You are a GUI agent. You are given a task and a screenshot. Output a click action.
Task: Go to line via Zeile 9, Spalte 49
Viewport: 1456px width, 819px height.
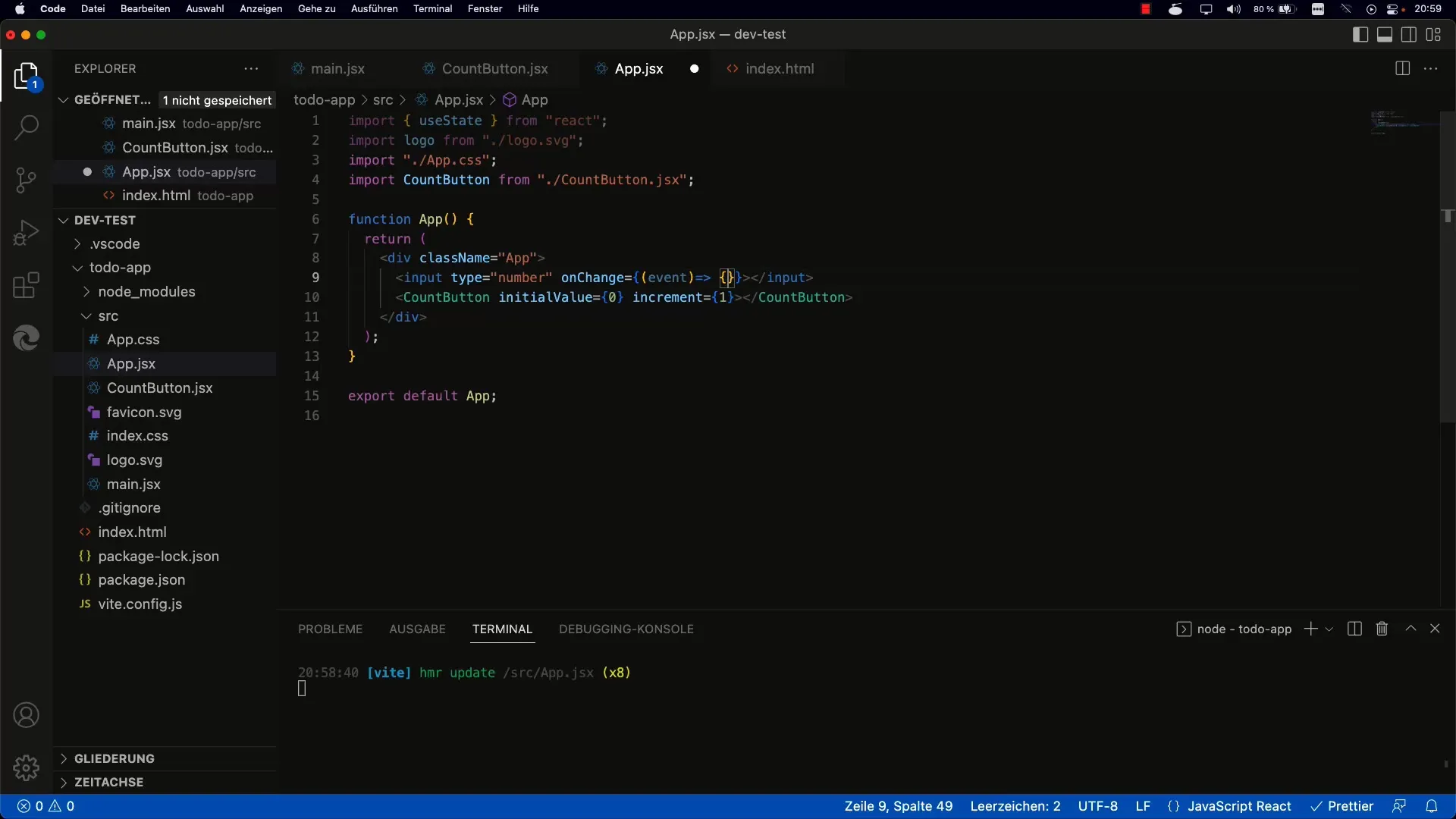(x=899, y=806)
